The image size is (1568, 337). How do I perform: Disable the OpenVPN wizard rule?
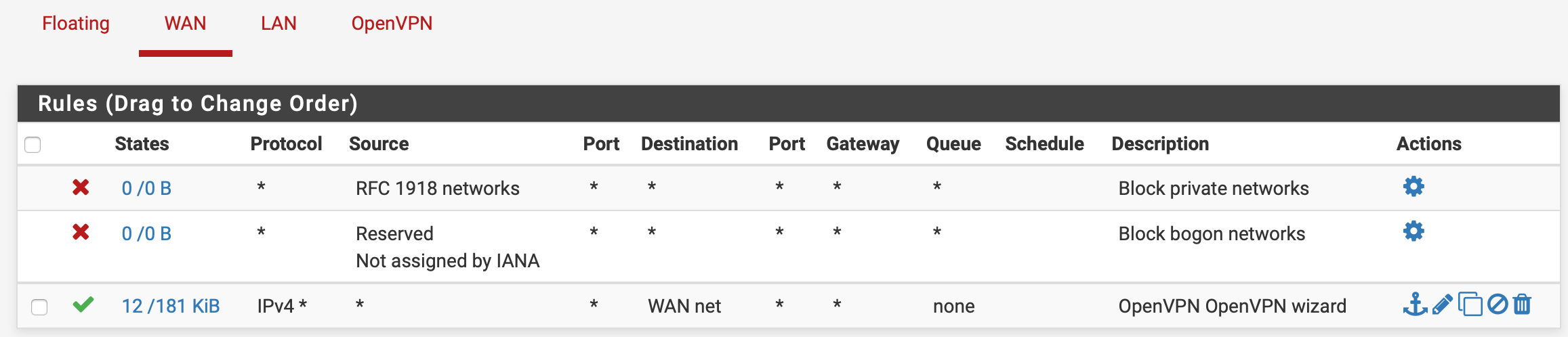point(1498,305)
